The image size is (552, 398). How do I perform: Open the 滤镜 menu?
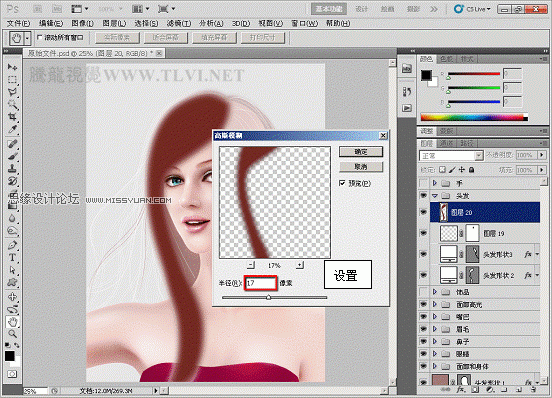pyautogui.click(x=179, y=23)
